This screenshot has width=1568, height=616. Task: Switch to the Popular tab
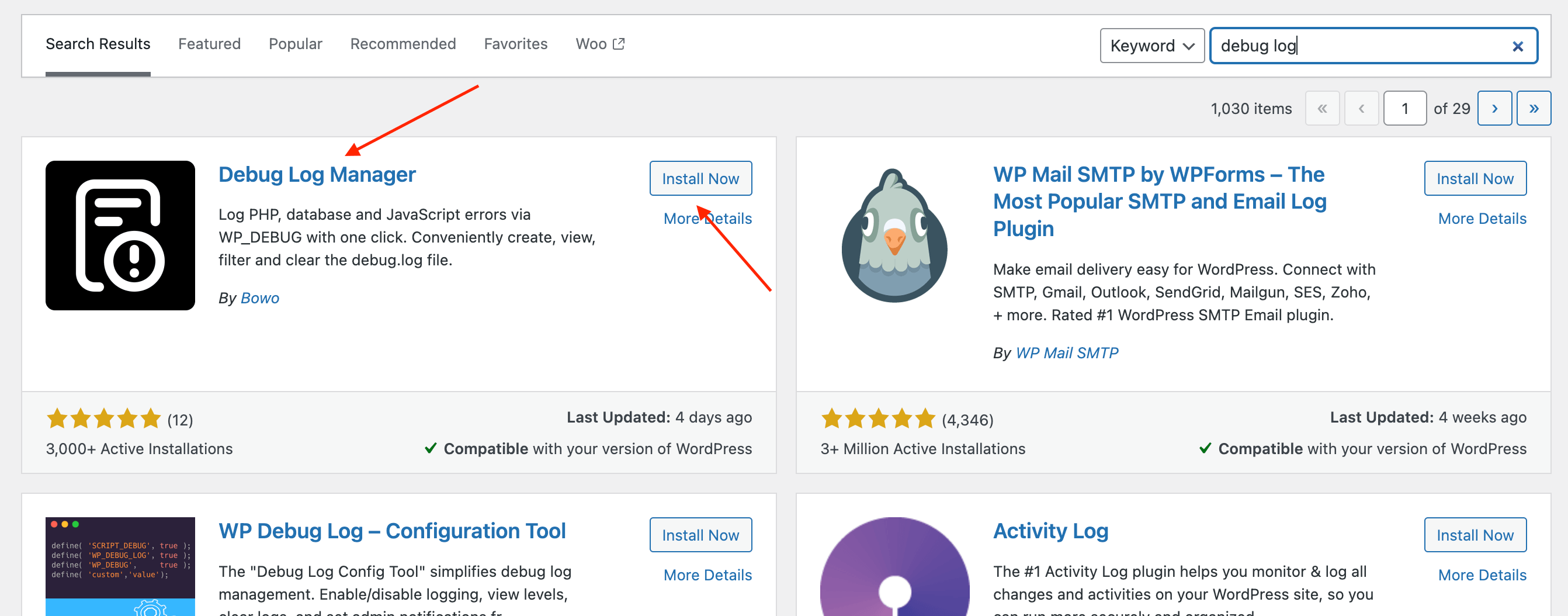coord(295,44)
